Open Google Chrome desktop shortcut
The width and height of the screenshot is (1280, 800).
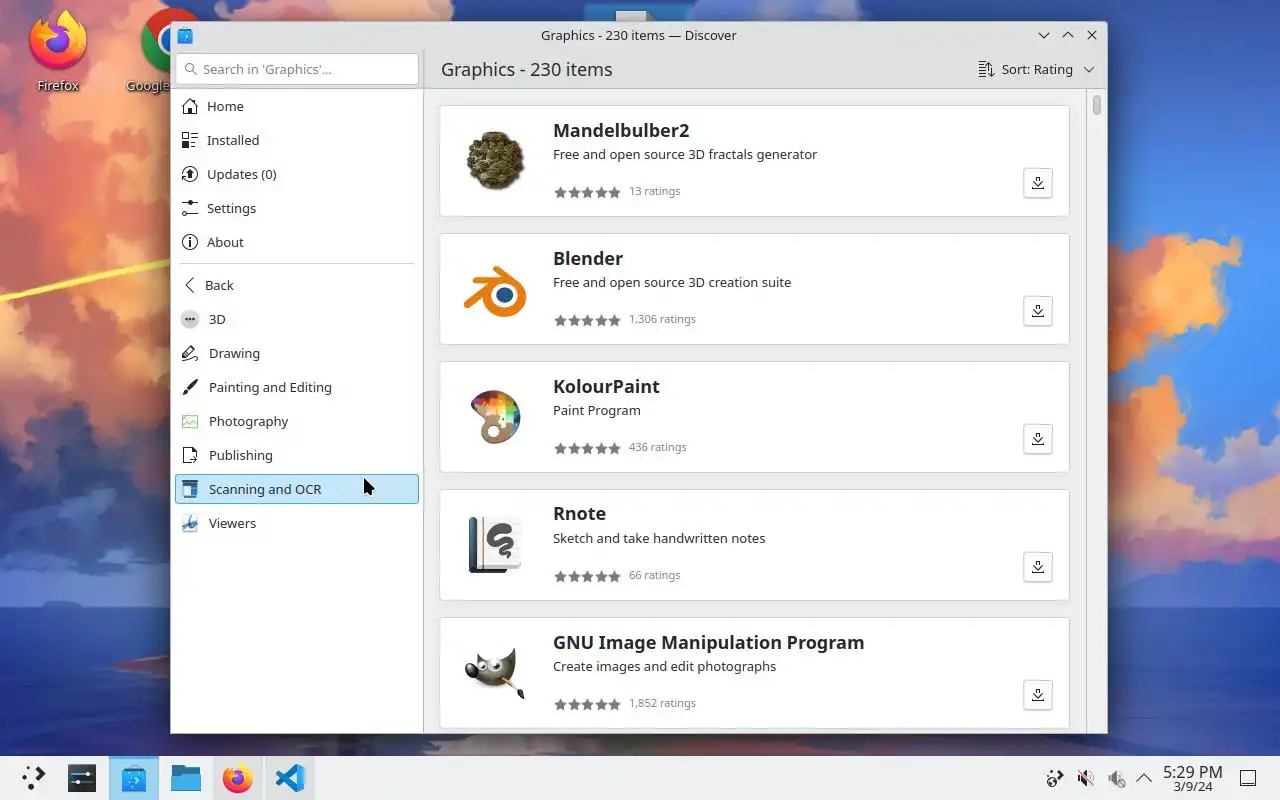click(155, 50)
